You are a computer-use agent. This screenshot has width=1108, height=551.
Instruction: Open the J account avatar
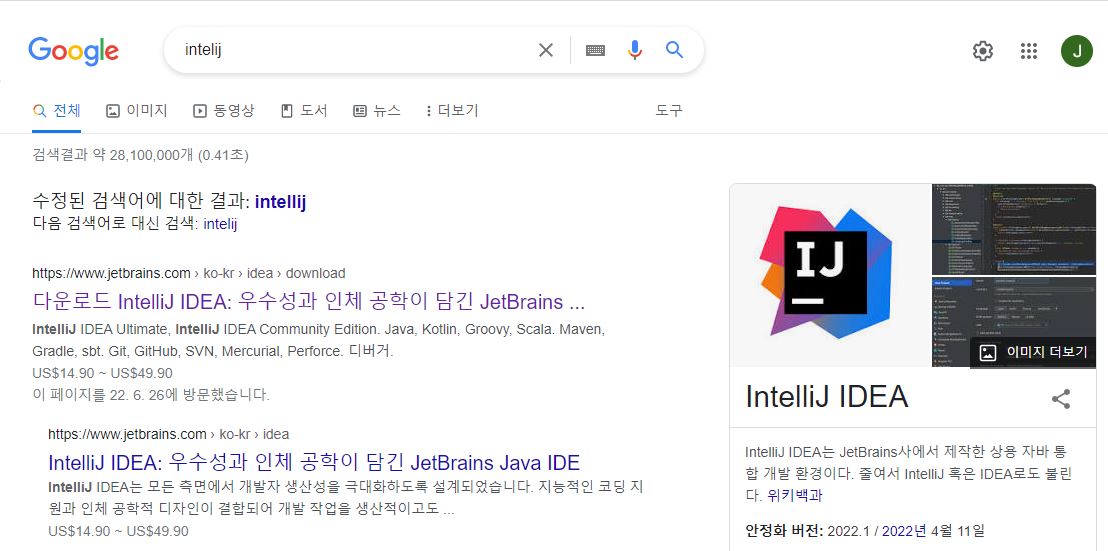1076,51
